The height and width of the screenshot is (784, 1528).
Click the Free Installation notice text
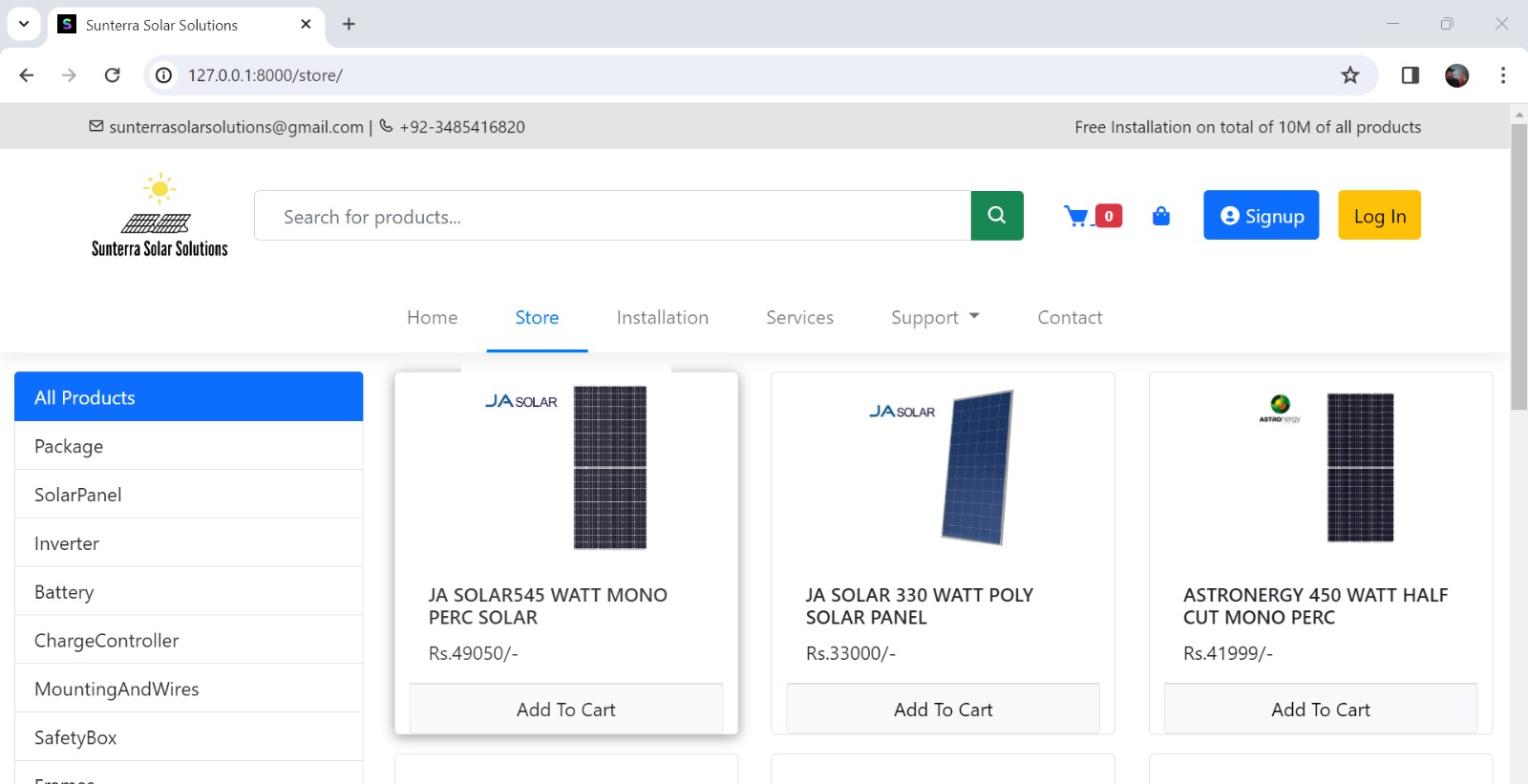pos(1247,127)
